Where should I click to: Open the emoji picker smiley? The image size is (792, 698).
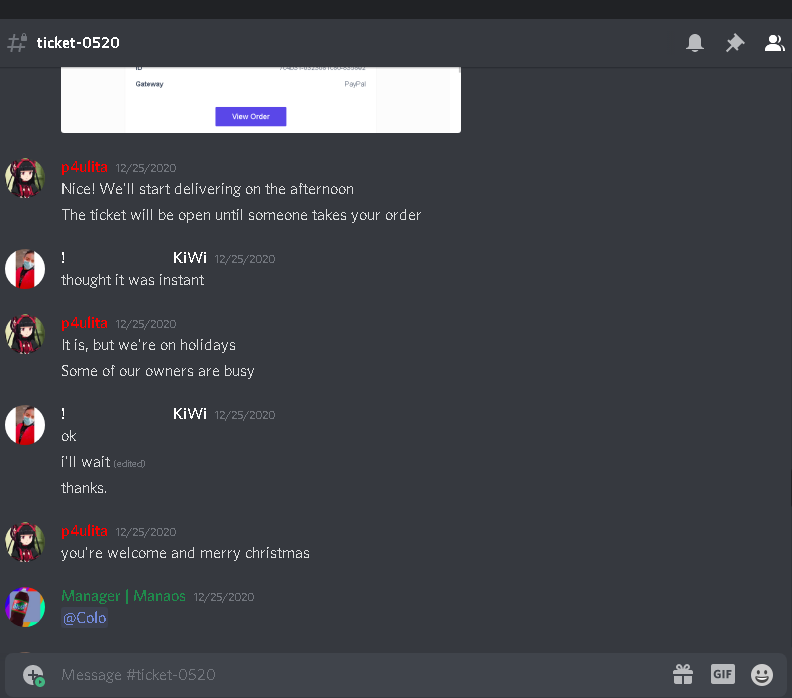point(762,675)
